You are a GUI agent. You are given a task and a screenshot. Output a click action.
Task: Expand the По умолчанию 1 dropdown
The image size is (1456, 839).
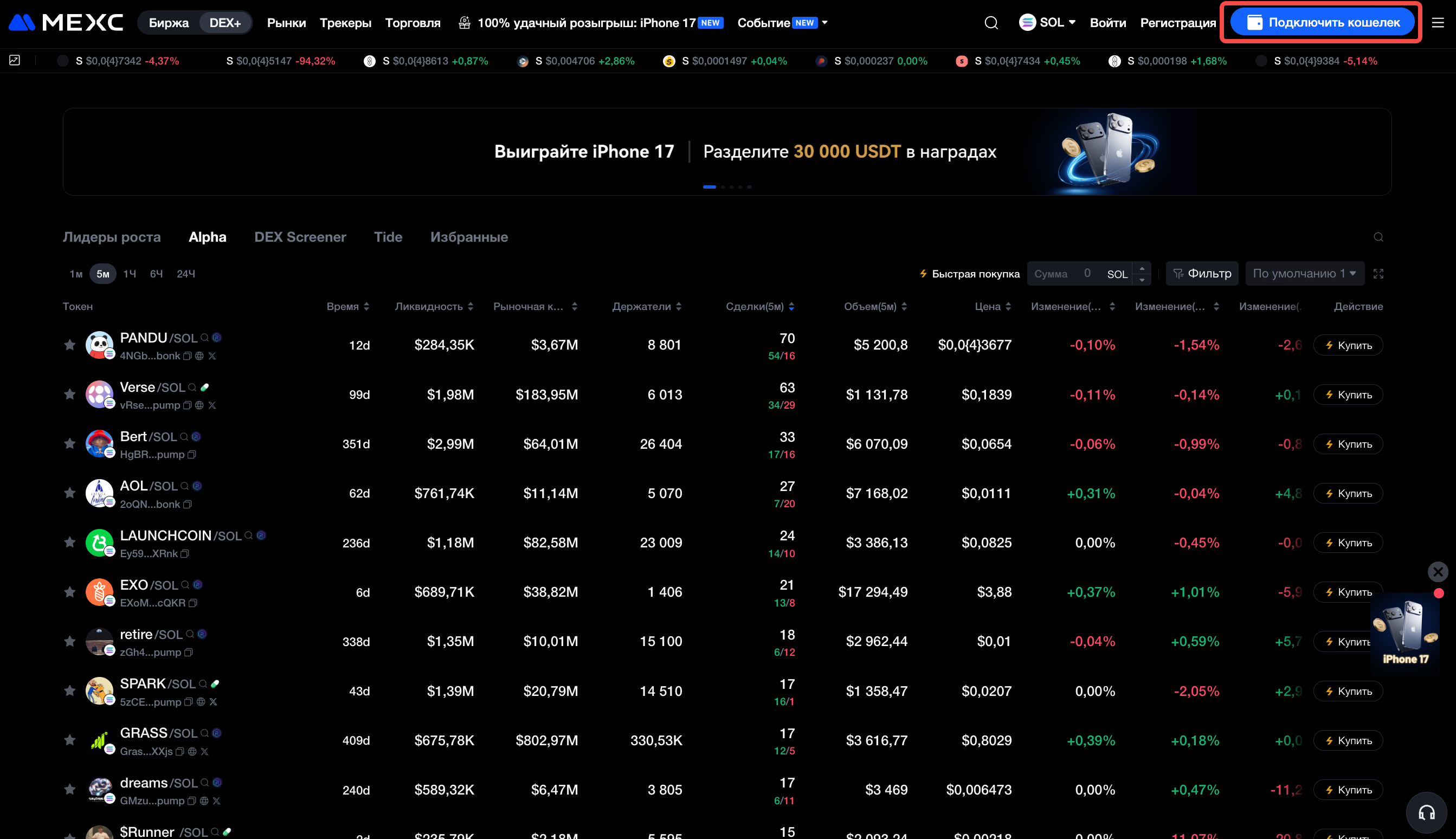pos(1304,274)
